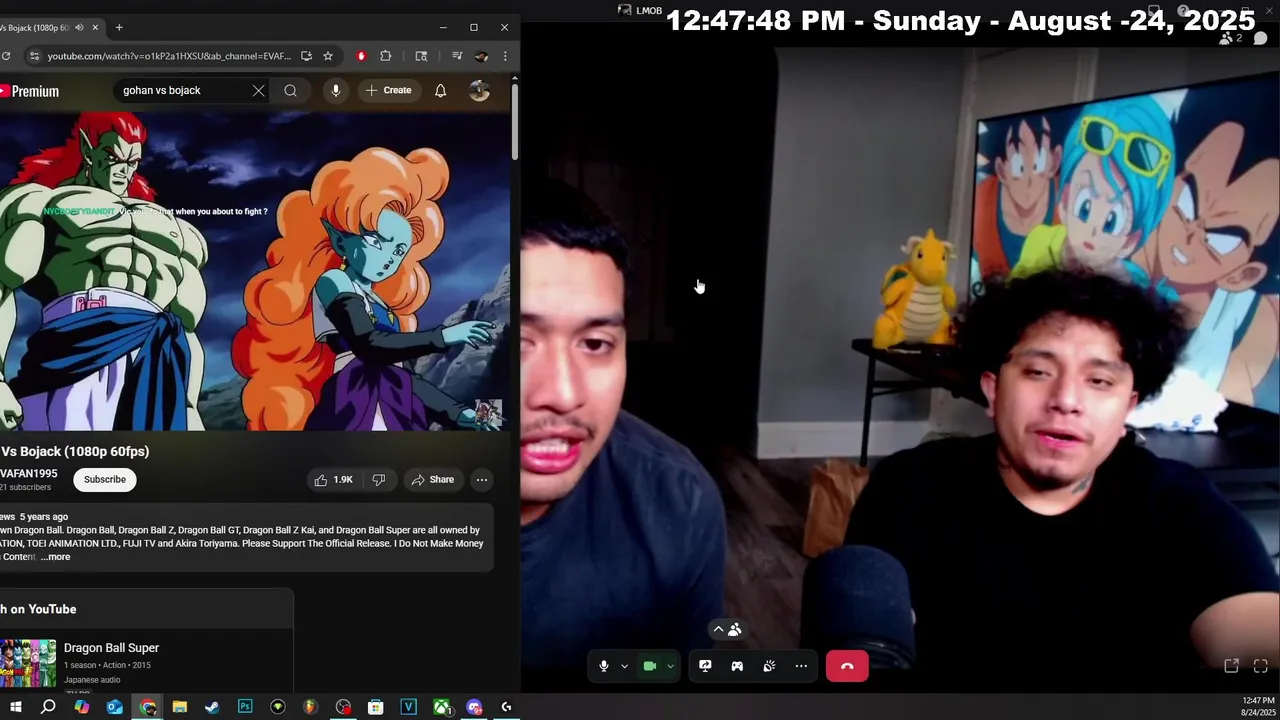1280x720 pixels.
Task: Enter fullscreen in the call window
Action: (1260, 666)
